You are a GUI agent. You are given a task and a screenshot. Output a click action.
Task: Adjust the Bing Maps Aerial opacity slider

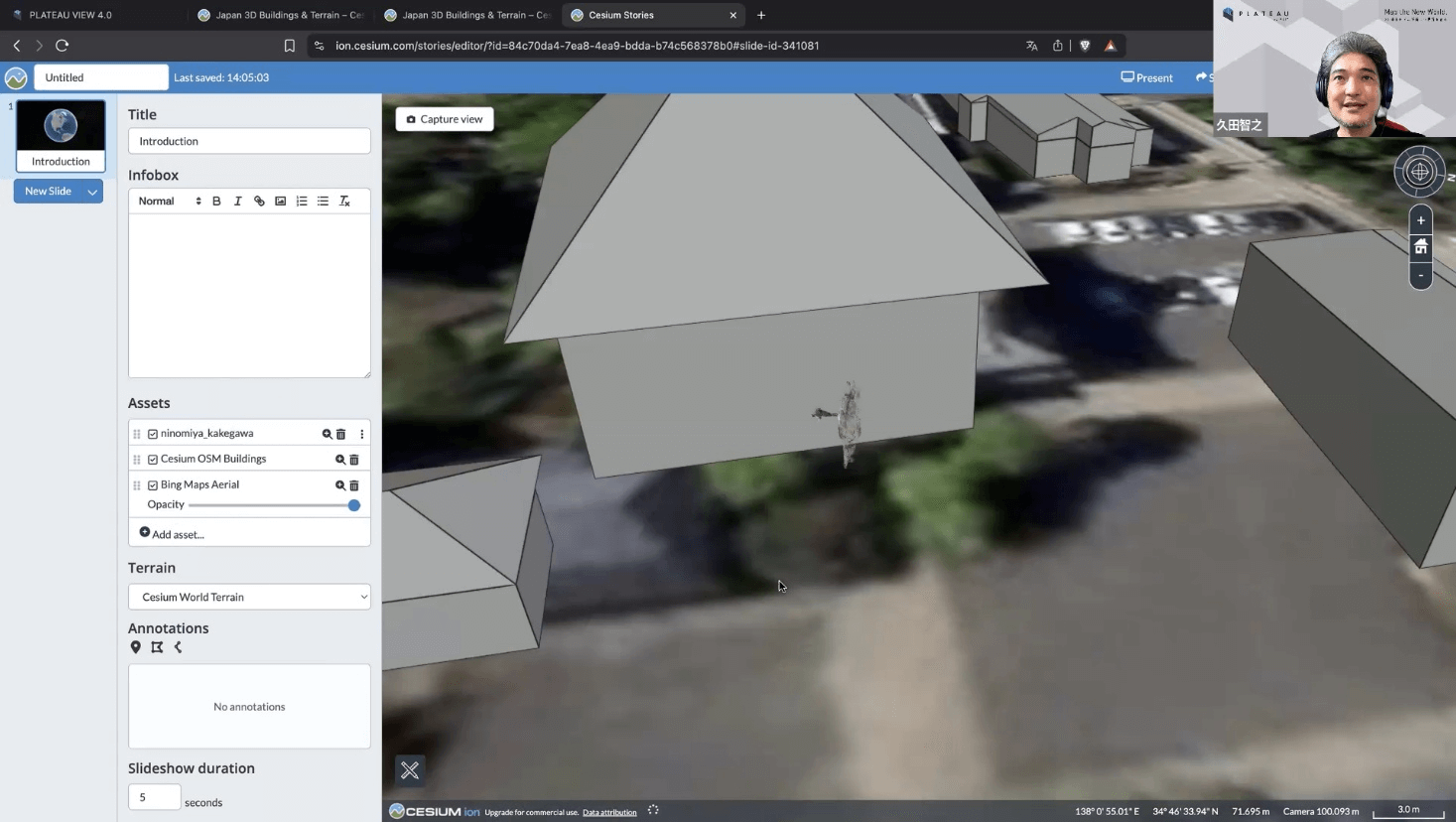[x=353, y=505]
